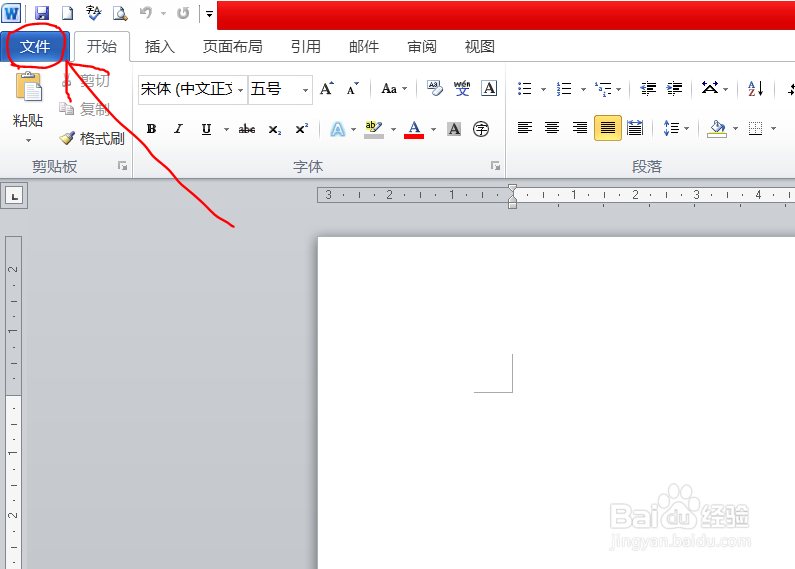The image size is (795, 569).
Task: Toggle character shading icon
Action: click(454, 129)
